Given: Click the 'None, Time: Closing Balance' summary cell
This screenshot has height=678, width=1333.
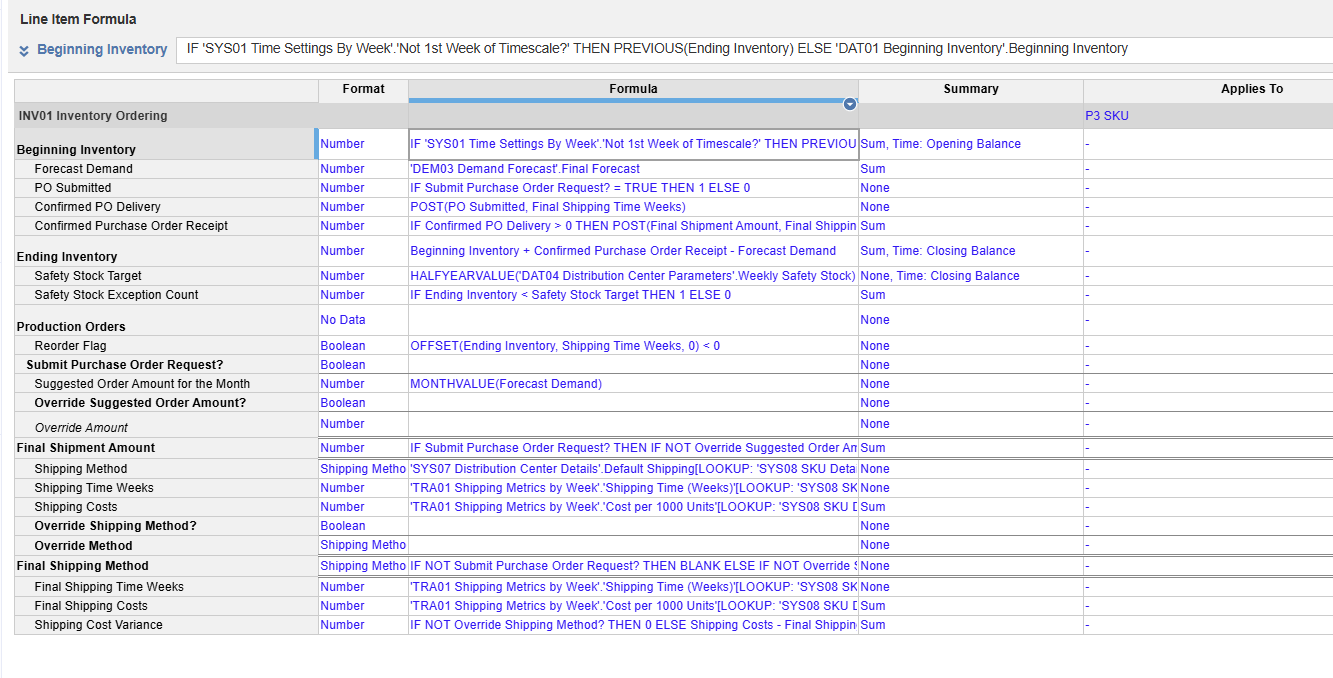Looking at the screenshot, I should tap(971, 276).
